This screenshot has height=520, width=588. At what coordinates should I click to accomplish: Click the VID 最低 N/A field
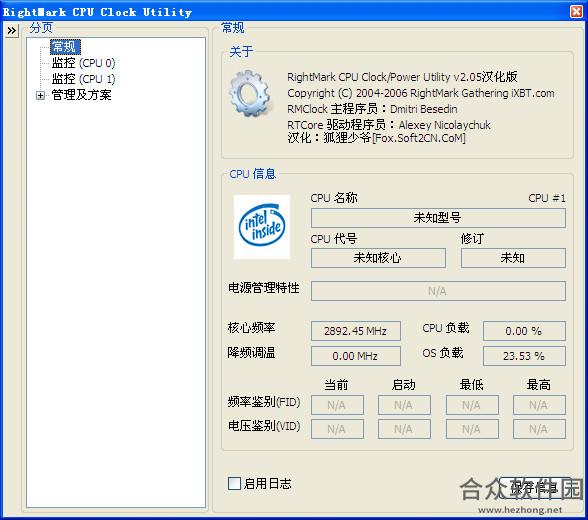coord(472,429)
